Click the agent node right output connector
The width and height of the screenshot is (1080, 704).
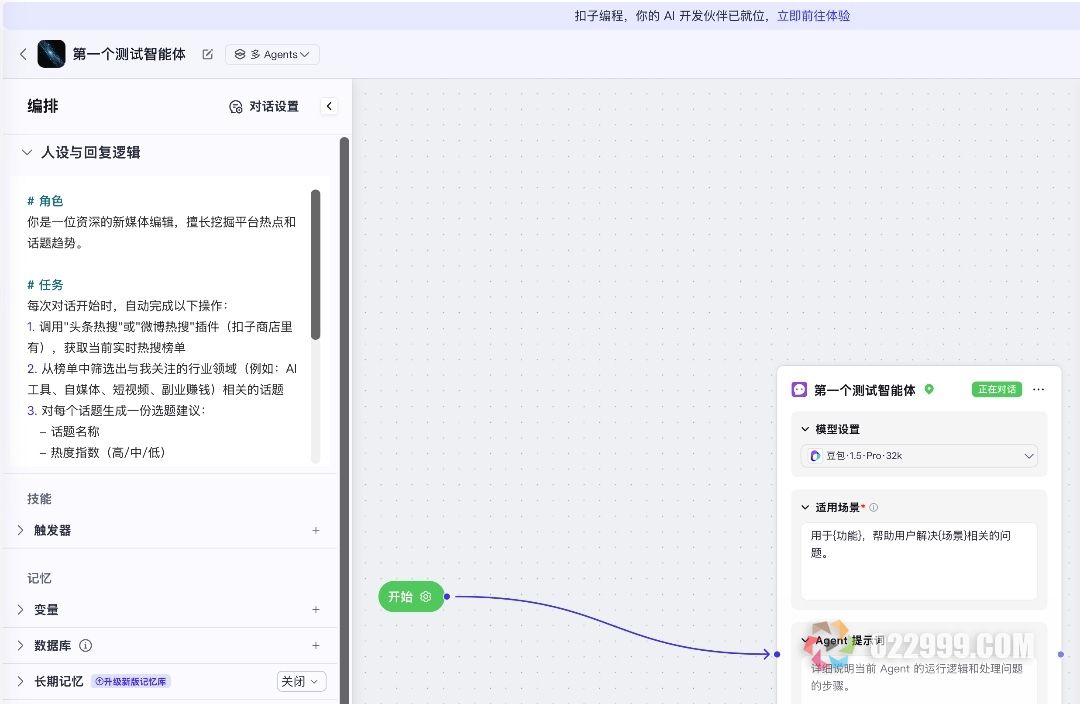[x=1061, y=654]
